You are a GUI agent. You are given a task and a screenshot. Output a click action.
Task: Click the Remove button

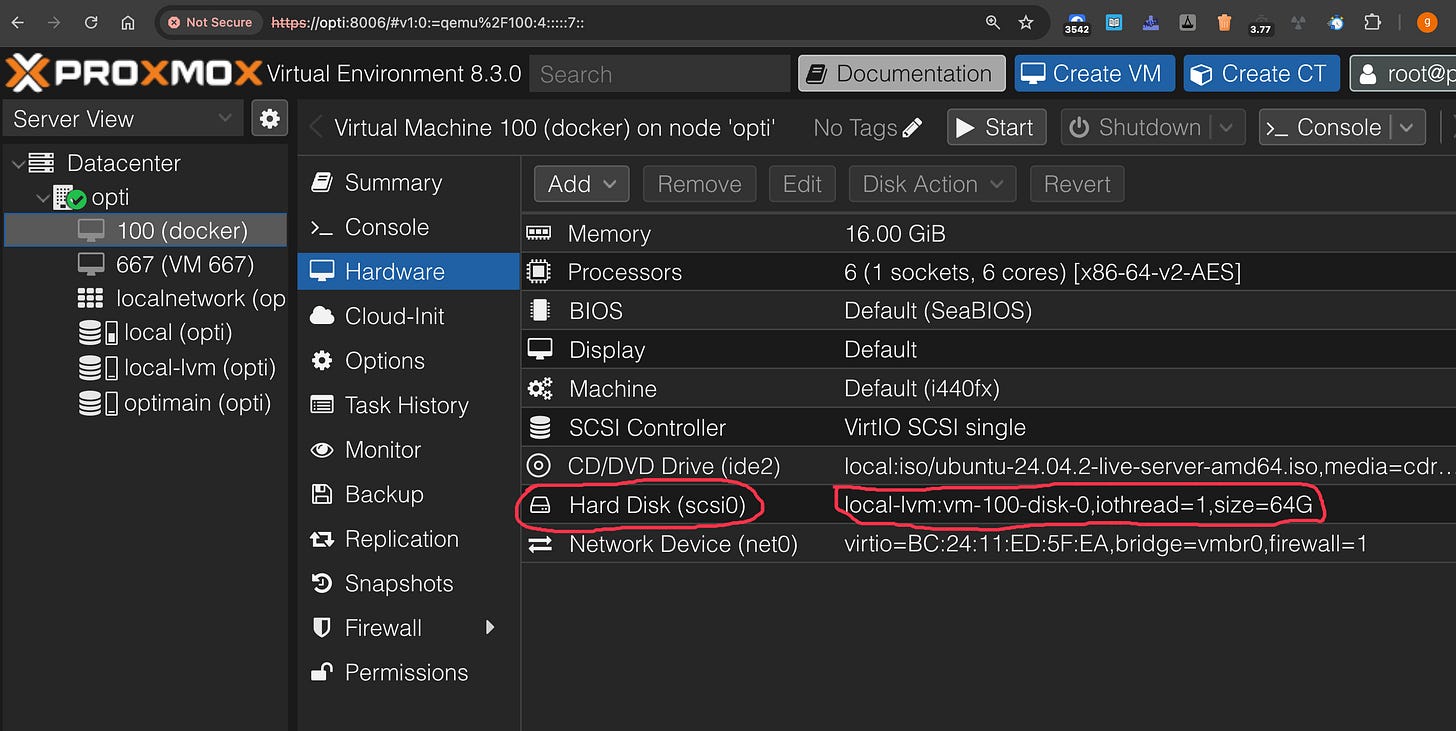(x=699, y=184)
